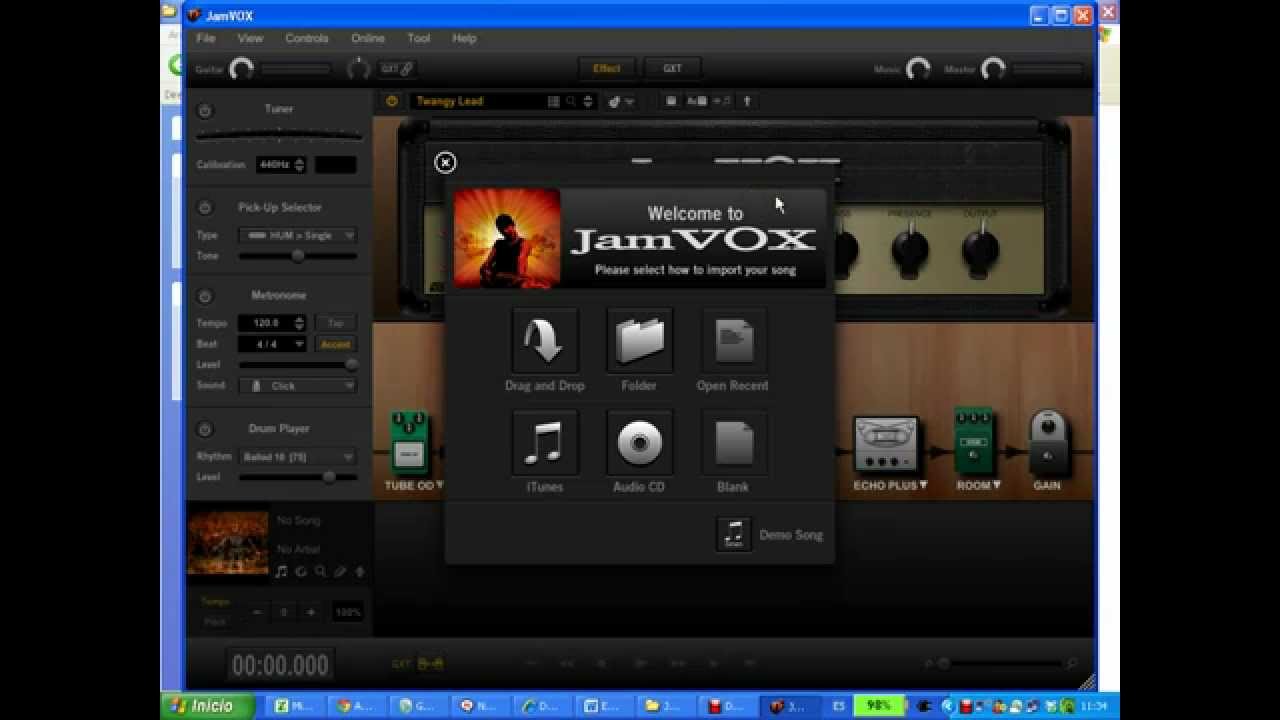The image size is (1280, 720).
Task: Toggle the amp power button beside Twangy Lead
Action: (392, 101)
